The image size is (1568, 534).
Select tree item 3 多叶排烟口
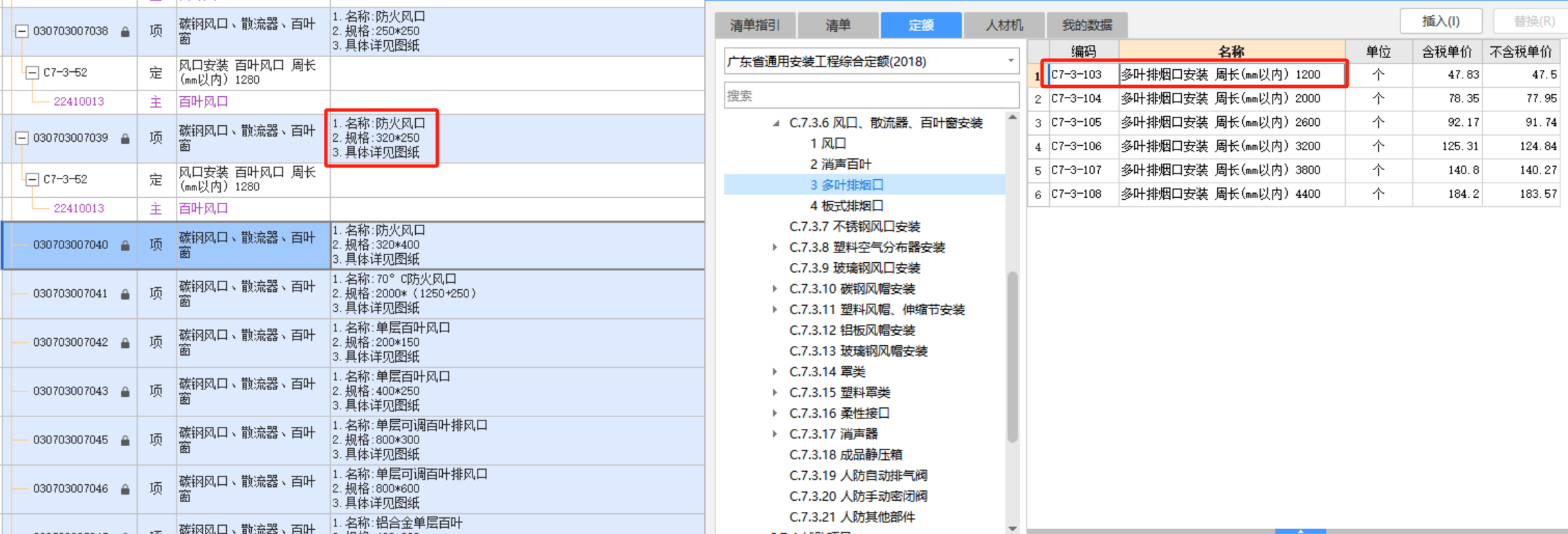(847, 185)
